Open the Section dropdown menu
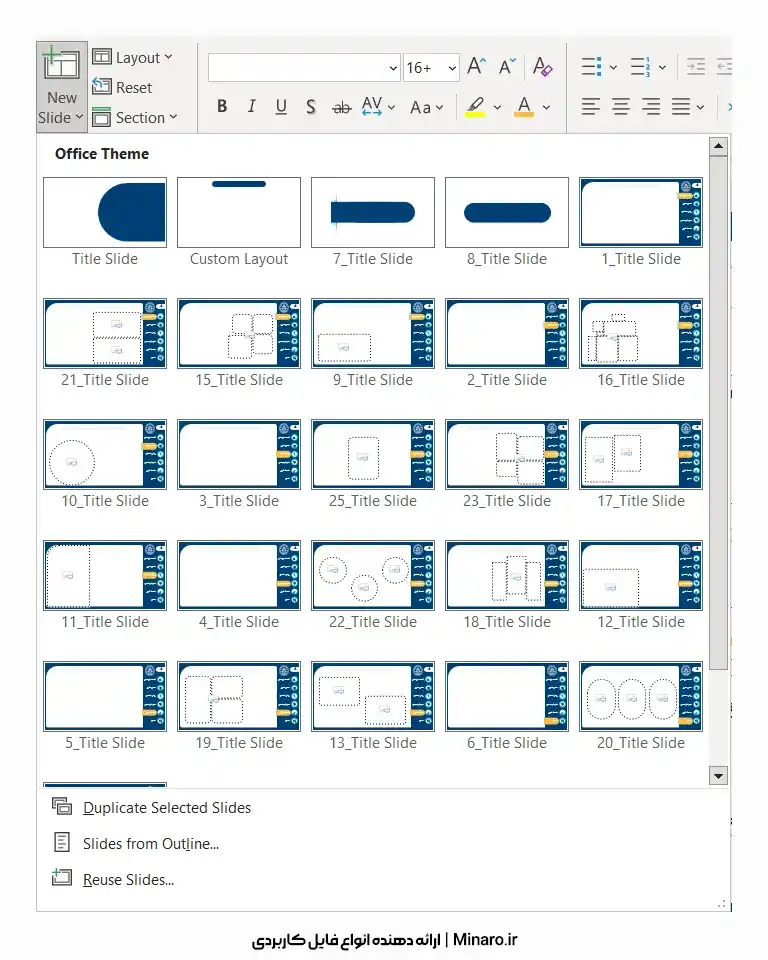This screenshot has width=768, height=960. pos(134,118)
